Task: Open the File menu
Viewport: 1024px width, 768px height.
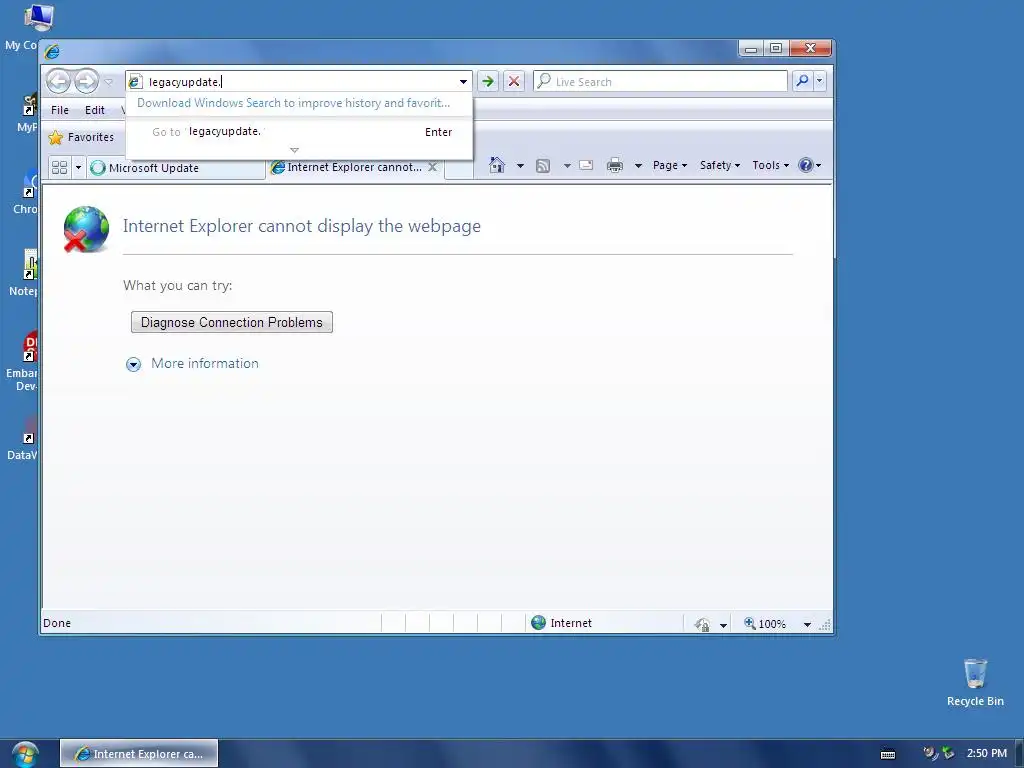Action: (x=59, y=110)
